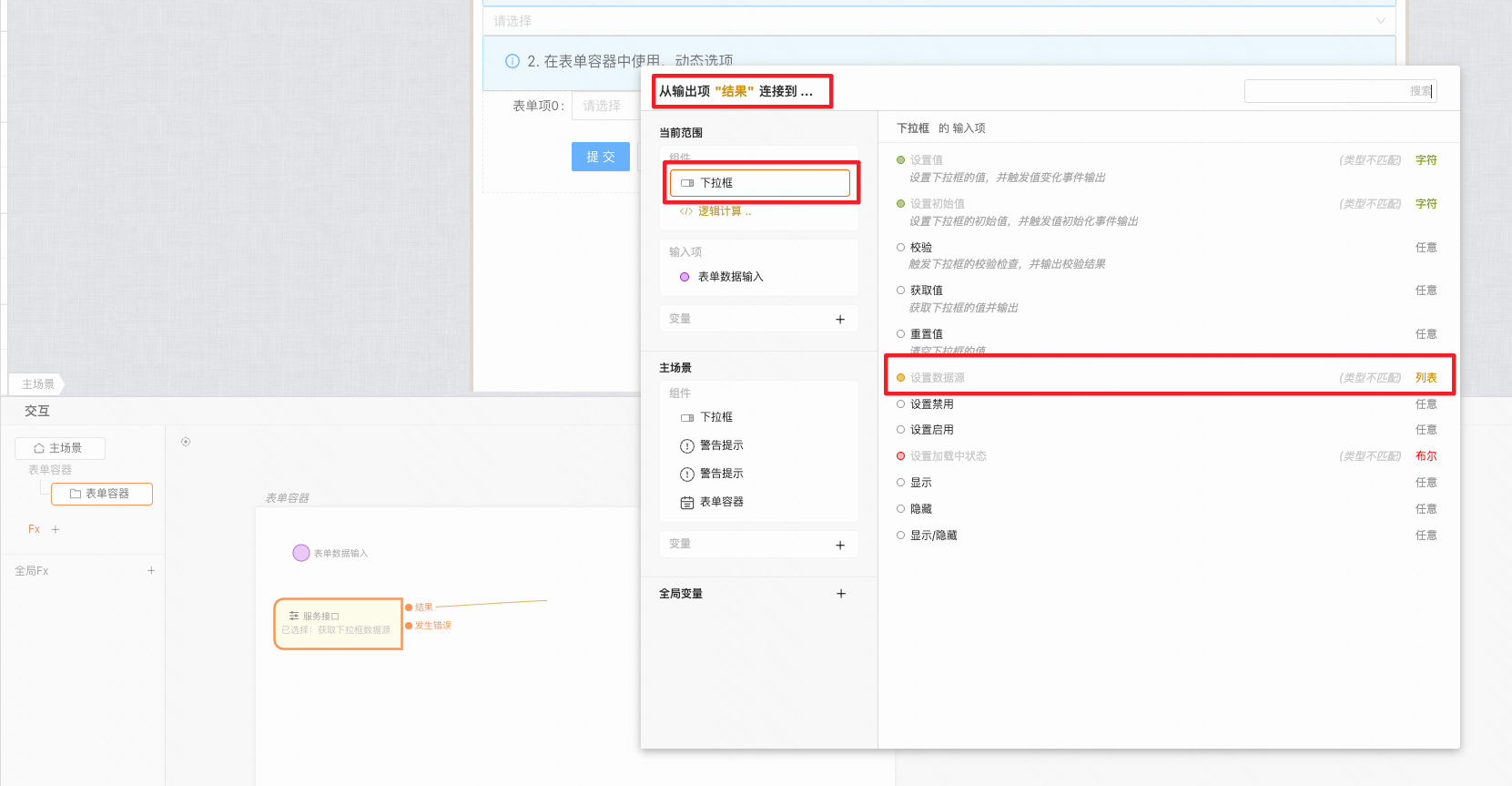
Task: Select the 服务接口 node card
Action: pyautogui.click(x=339, y=623)
